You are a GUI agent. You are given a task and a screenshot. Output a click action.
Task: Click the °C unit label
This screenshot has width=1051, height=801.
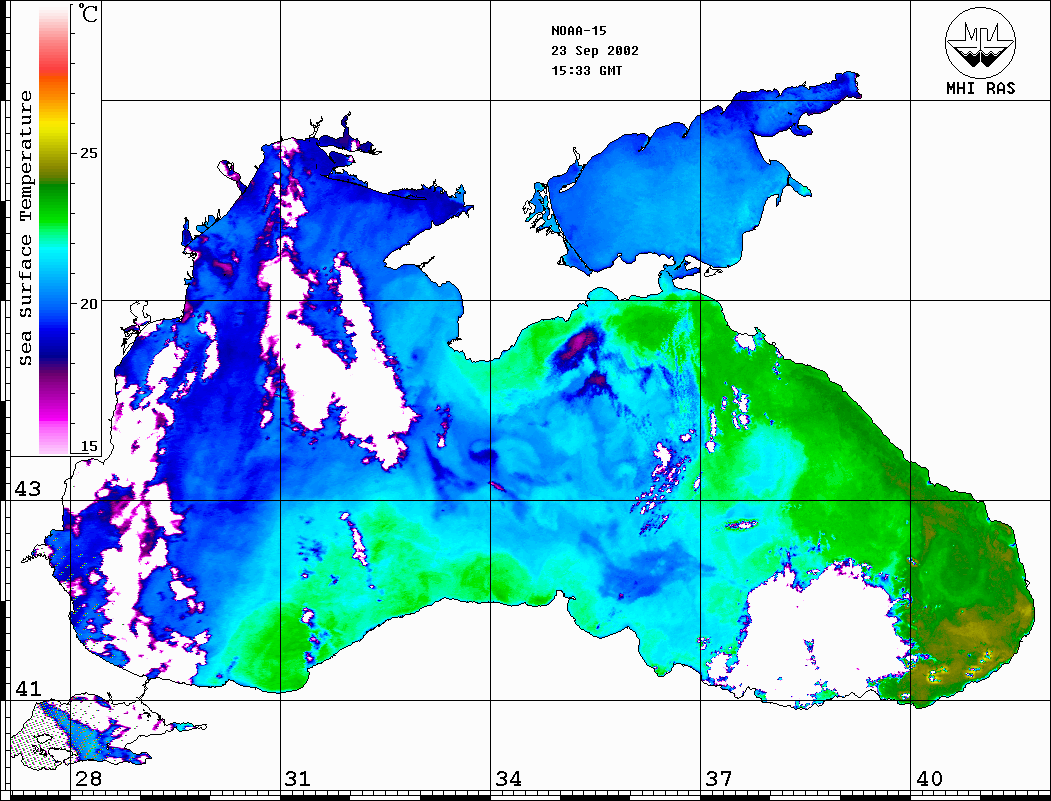[x=88, y=13]
